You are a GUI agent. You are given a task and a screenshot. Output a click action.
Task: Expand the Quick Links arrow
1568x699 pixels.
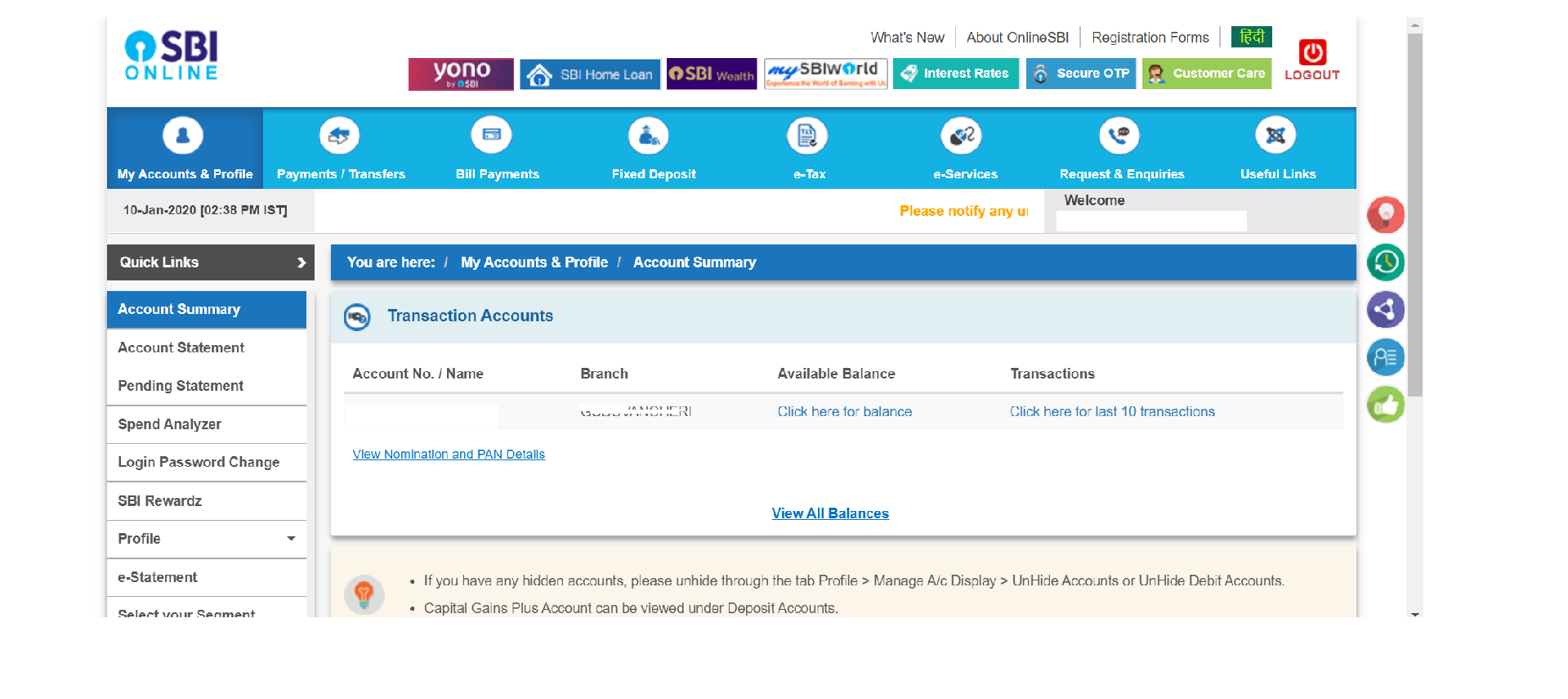click(x=302, y=262)
